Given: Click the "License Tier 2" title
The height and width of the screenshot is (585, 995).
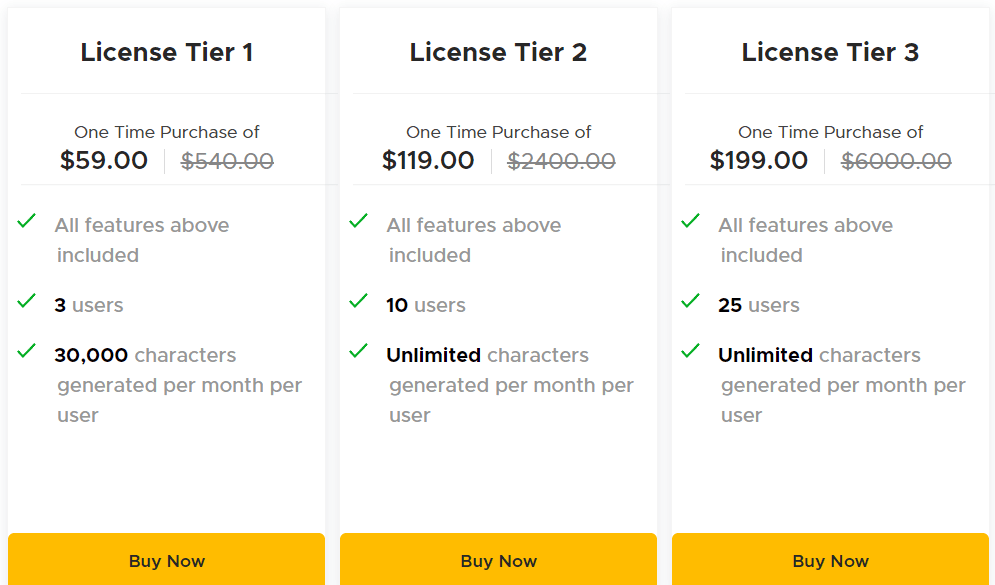Looking at the screenshot, I should click(498, 52).
